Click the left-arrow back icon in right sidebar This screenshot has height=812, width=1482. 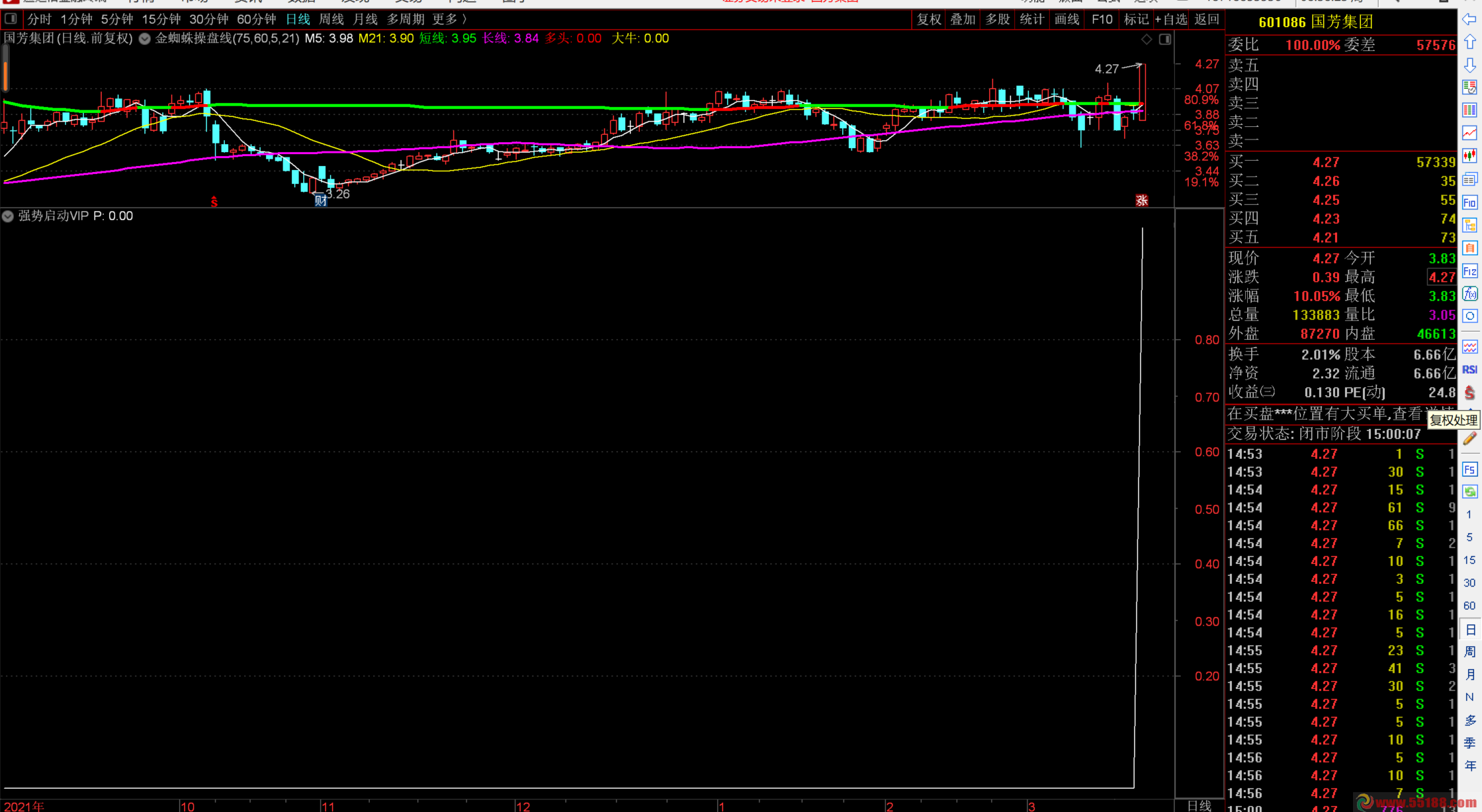[x=1469, y=20]
